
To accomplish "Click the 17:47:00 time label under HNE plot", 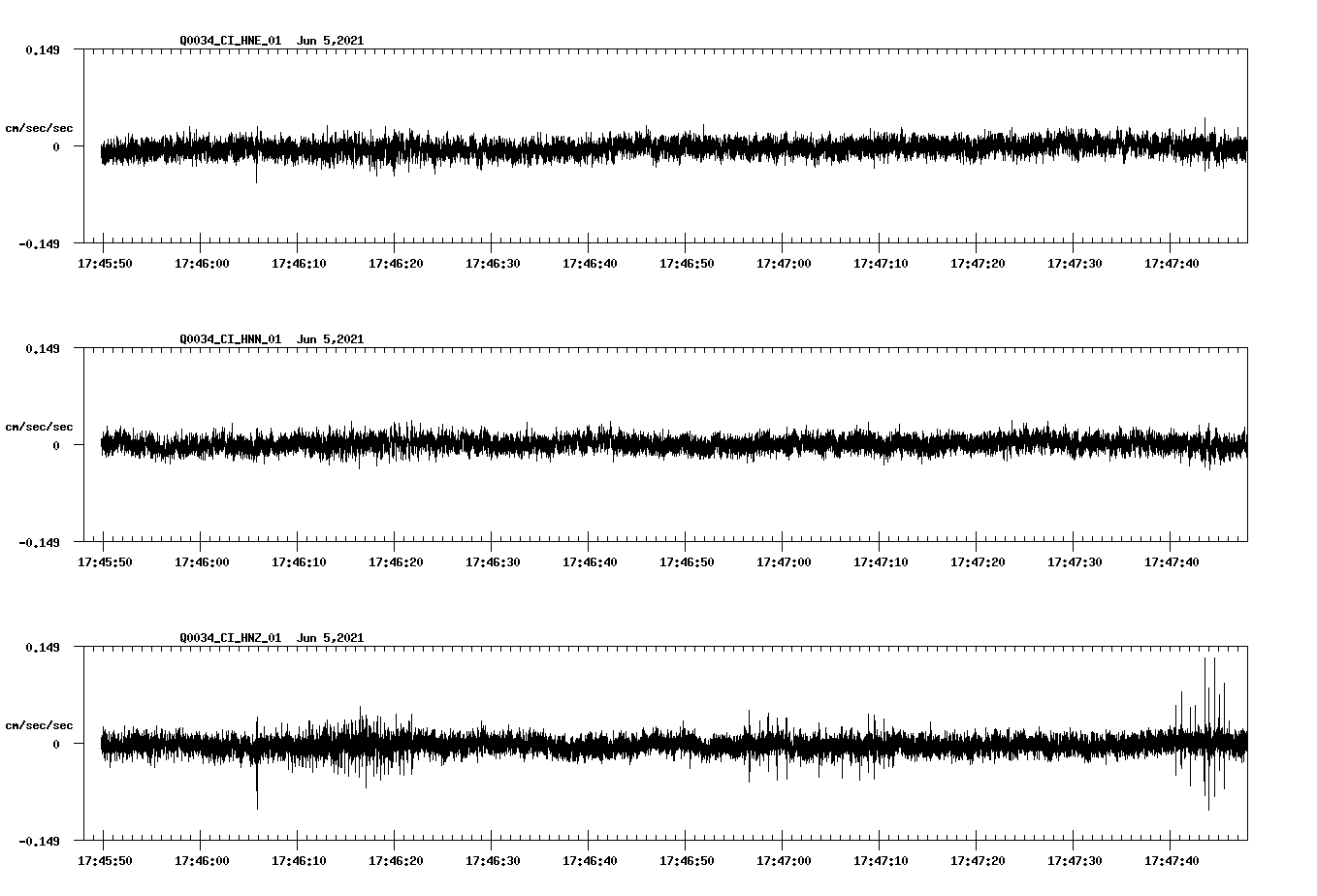I will pyautogui.click(x=783, y=264).
